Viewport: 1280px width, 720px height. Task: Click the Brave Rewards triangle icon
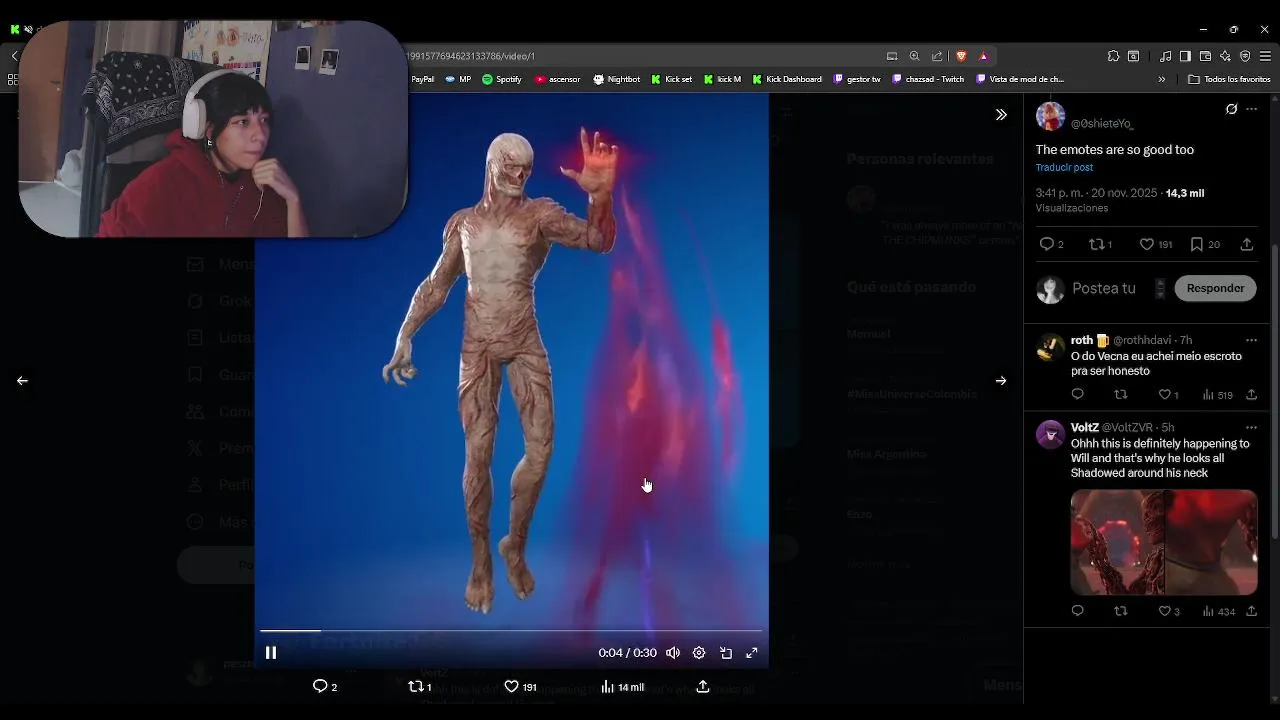pyautogui.click(x=983, y=56)
